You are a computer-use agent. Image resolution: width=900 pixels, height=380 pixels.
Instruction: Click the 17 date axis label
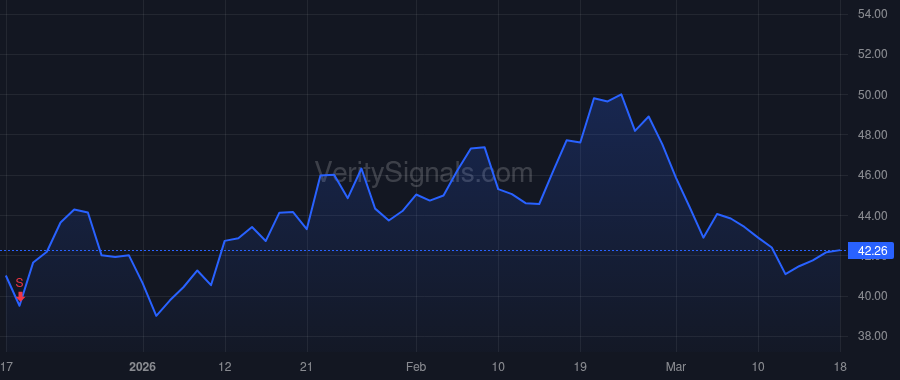[x=6, y=366]
